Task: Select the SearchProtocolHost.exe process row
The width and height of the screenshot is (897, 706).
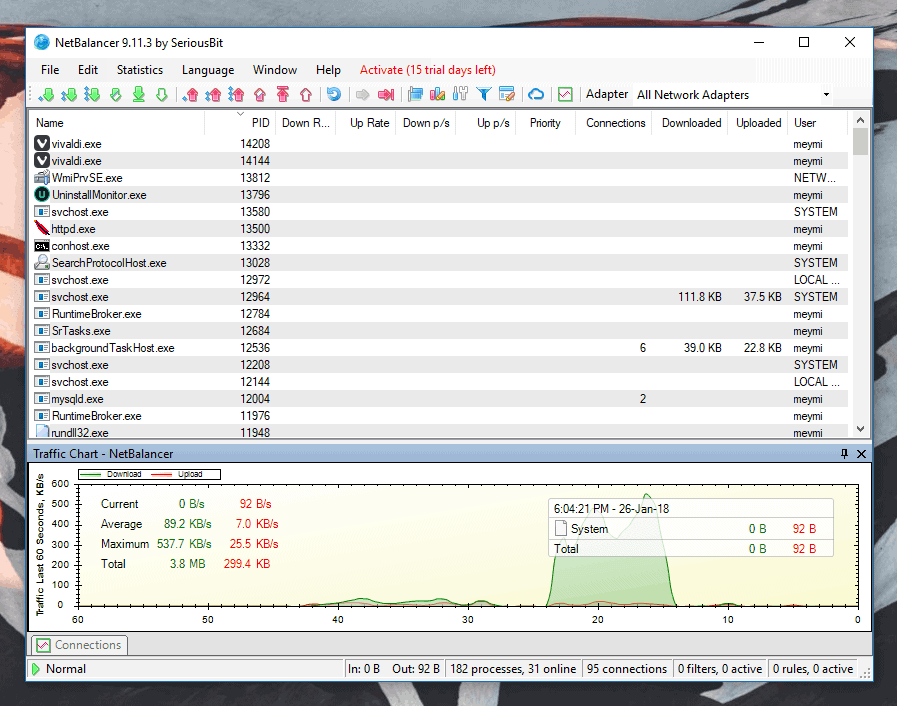Action: click(x=439, y=263)
